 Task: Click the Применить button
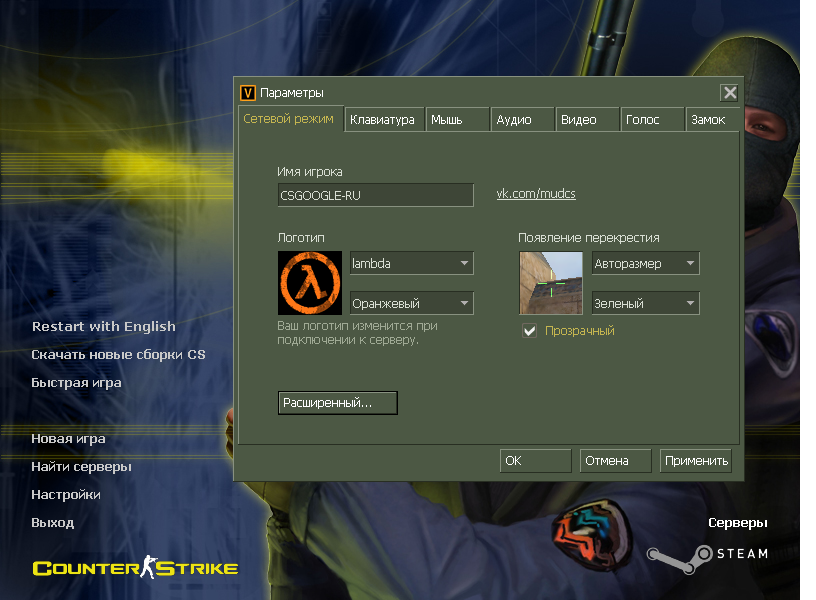[x=696, y=461]
